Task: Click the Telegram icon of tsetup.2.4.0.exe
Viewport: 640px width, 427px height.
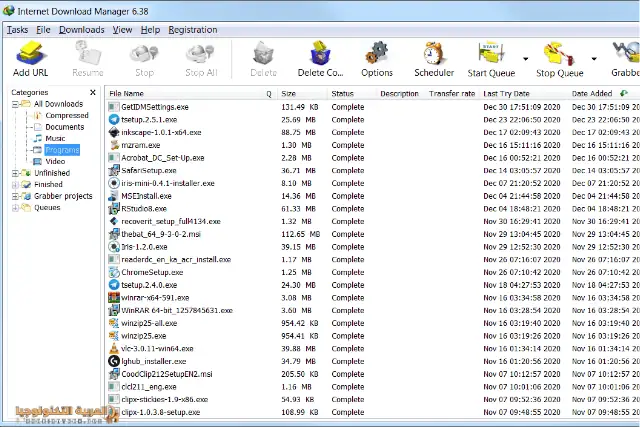Action: (114, 285)
